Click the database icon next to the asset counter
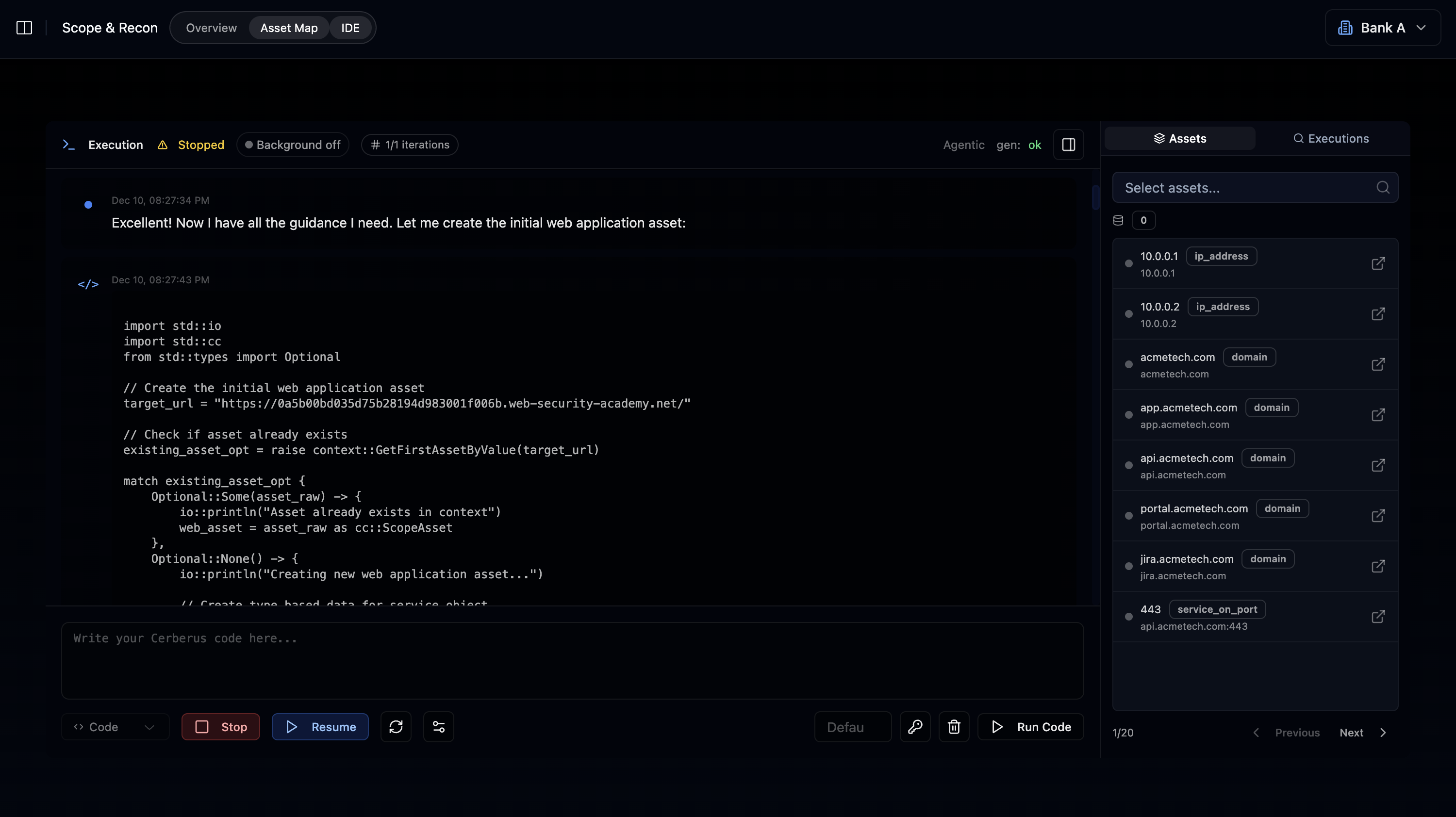Screen dimensions: 1456x817 (x=1118, y=220)
